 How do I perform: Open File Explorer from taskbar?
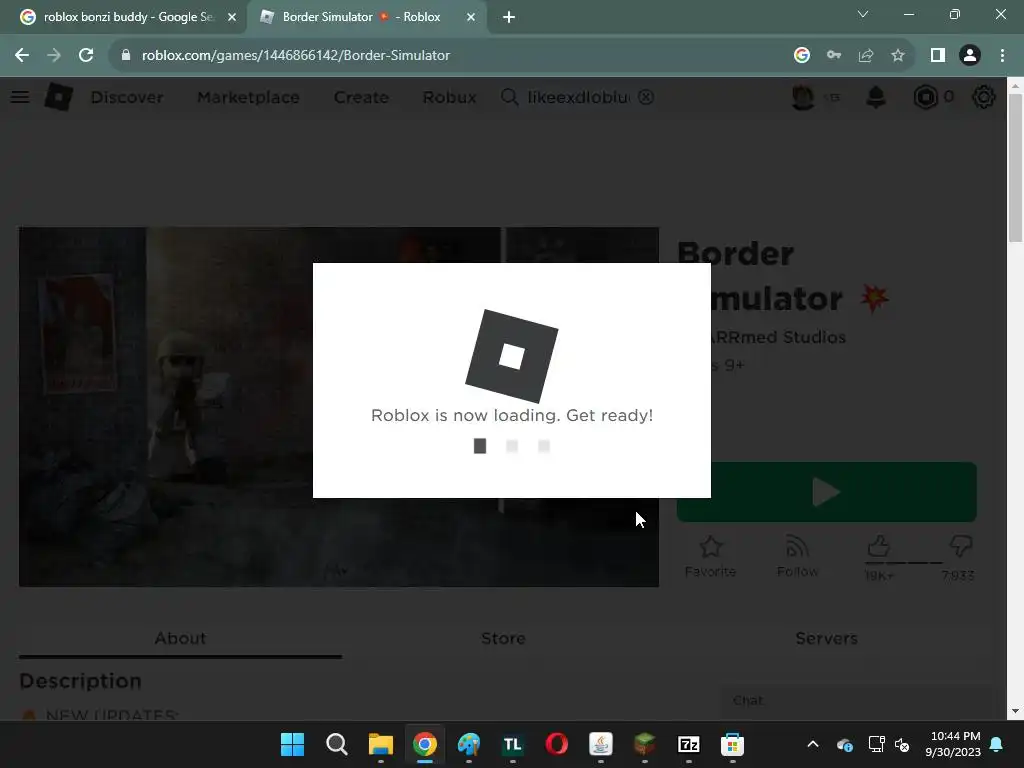point(381,744)
